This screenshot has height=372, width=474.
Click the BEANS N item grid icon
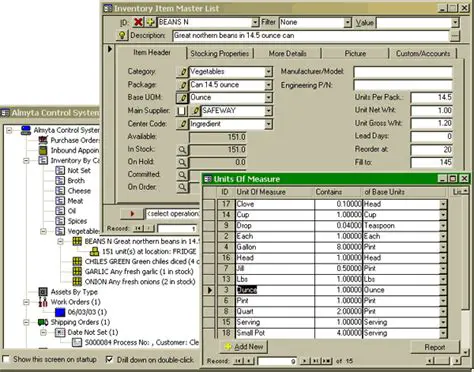(77, 241)
